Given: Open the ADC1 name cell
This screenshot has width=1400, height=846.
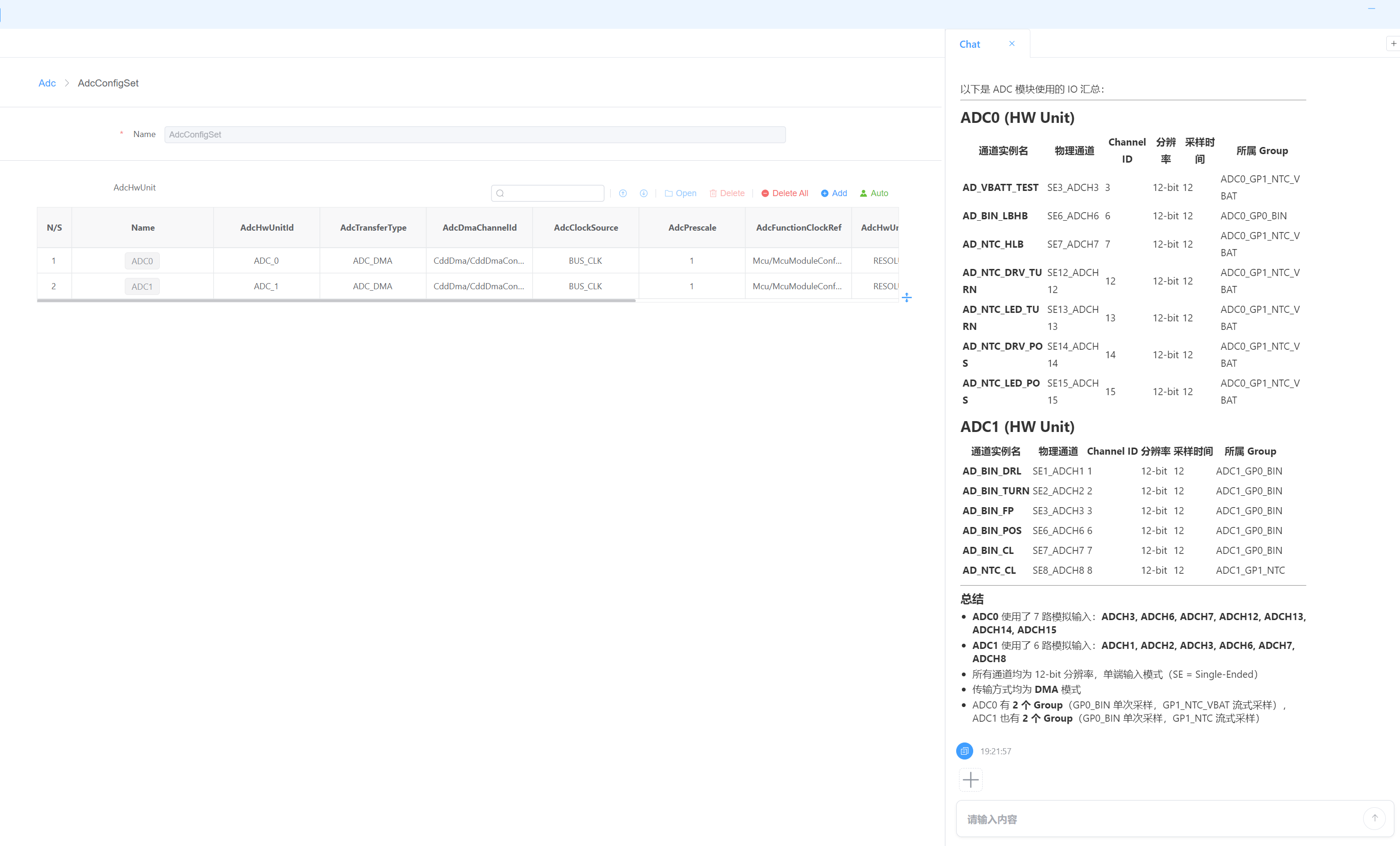Looking at the screenshot, I should click(142, 286).
